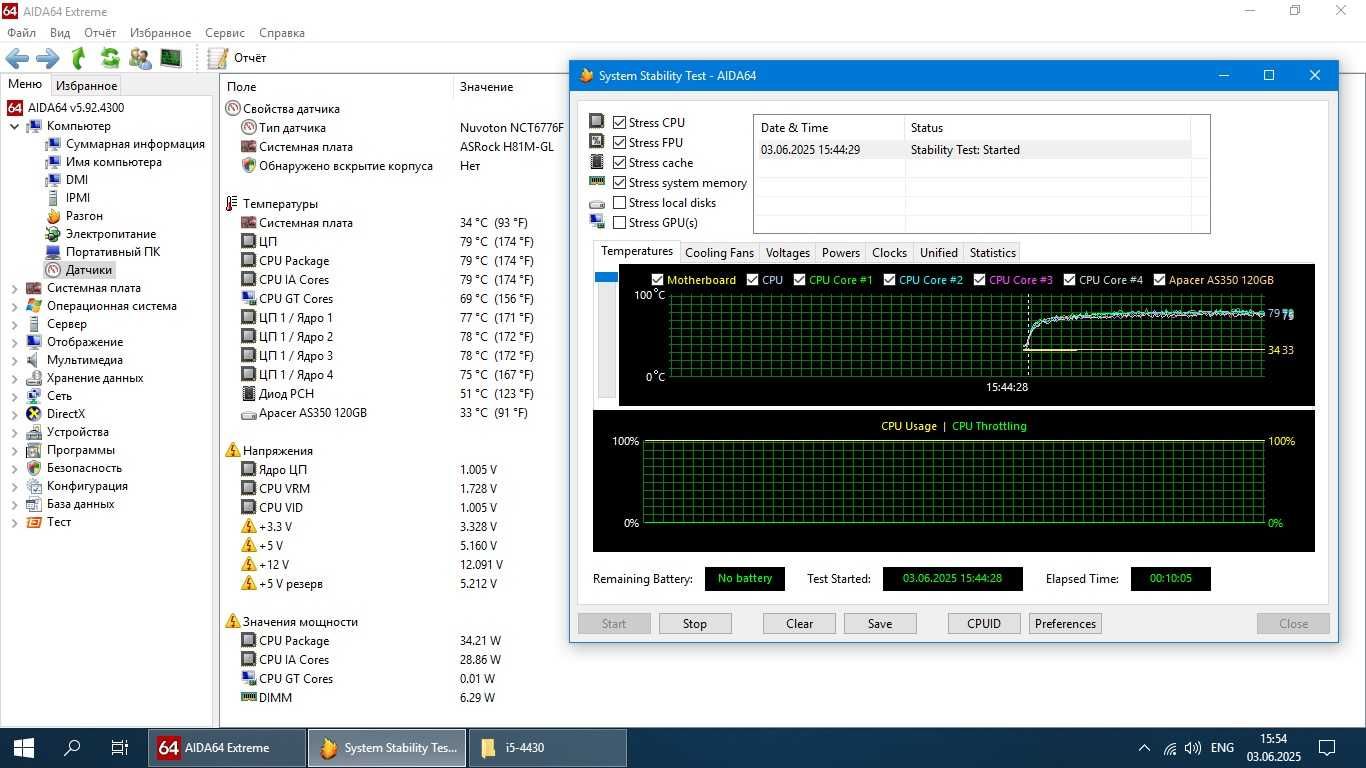Click the Stop button
Image resolution: width=1366 pixels, height=768 pixels.
(x=695, y=624)
